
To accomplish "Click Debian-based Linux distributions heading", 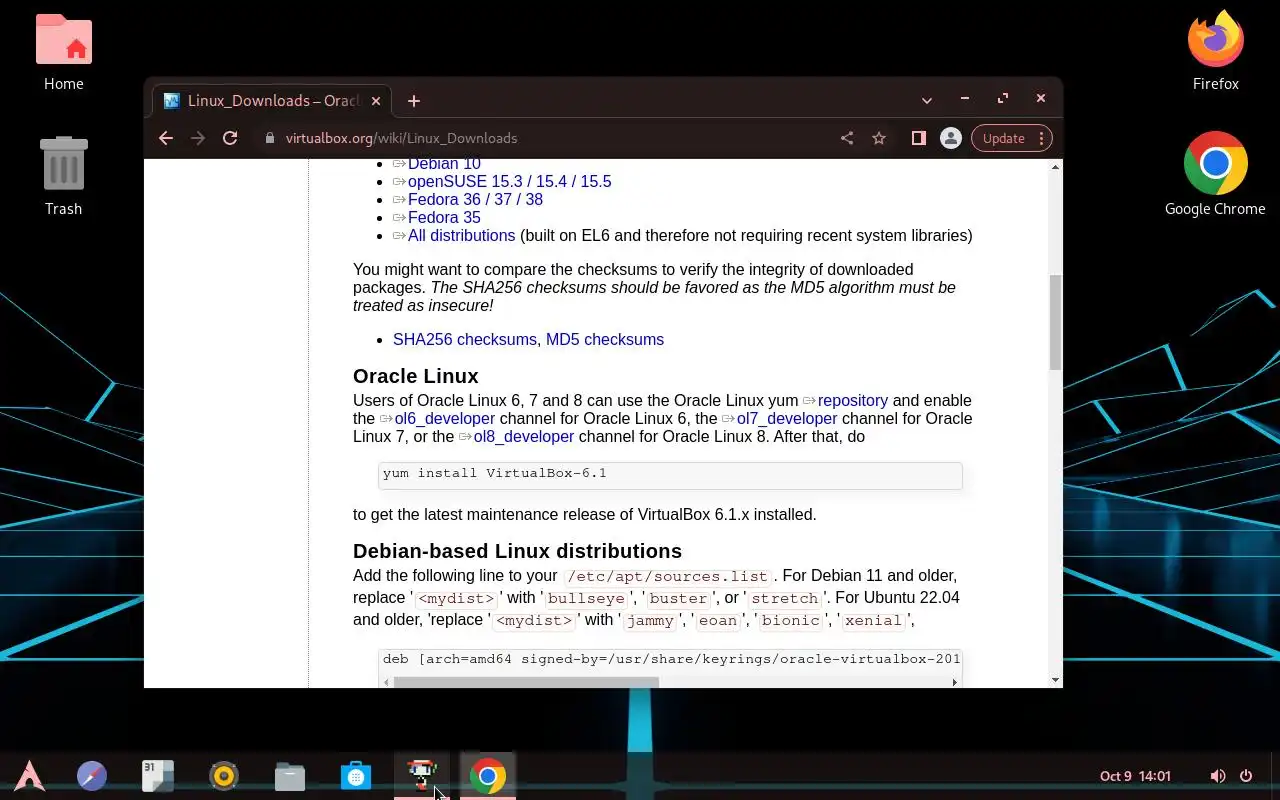I will click(x=517, y=551).
